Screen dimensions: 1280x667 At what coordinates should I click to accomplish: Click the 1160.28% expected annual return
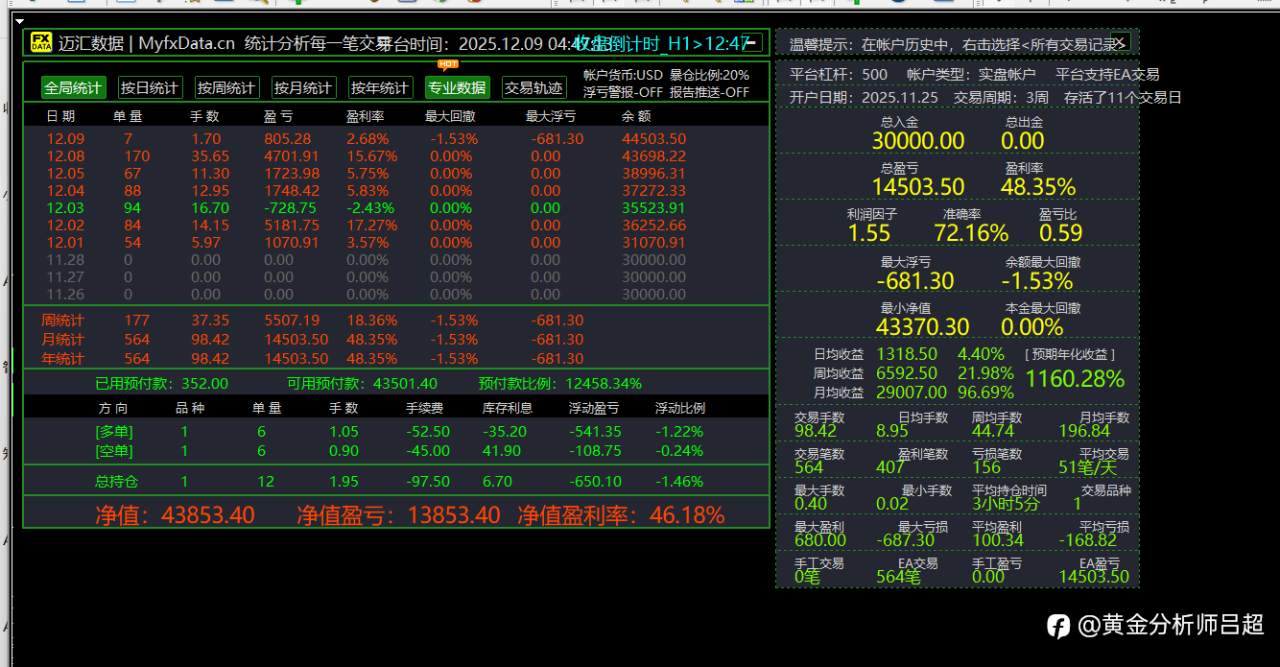click(x=1075, y=379)
